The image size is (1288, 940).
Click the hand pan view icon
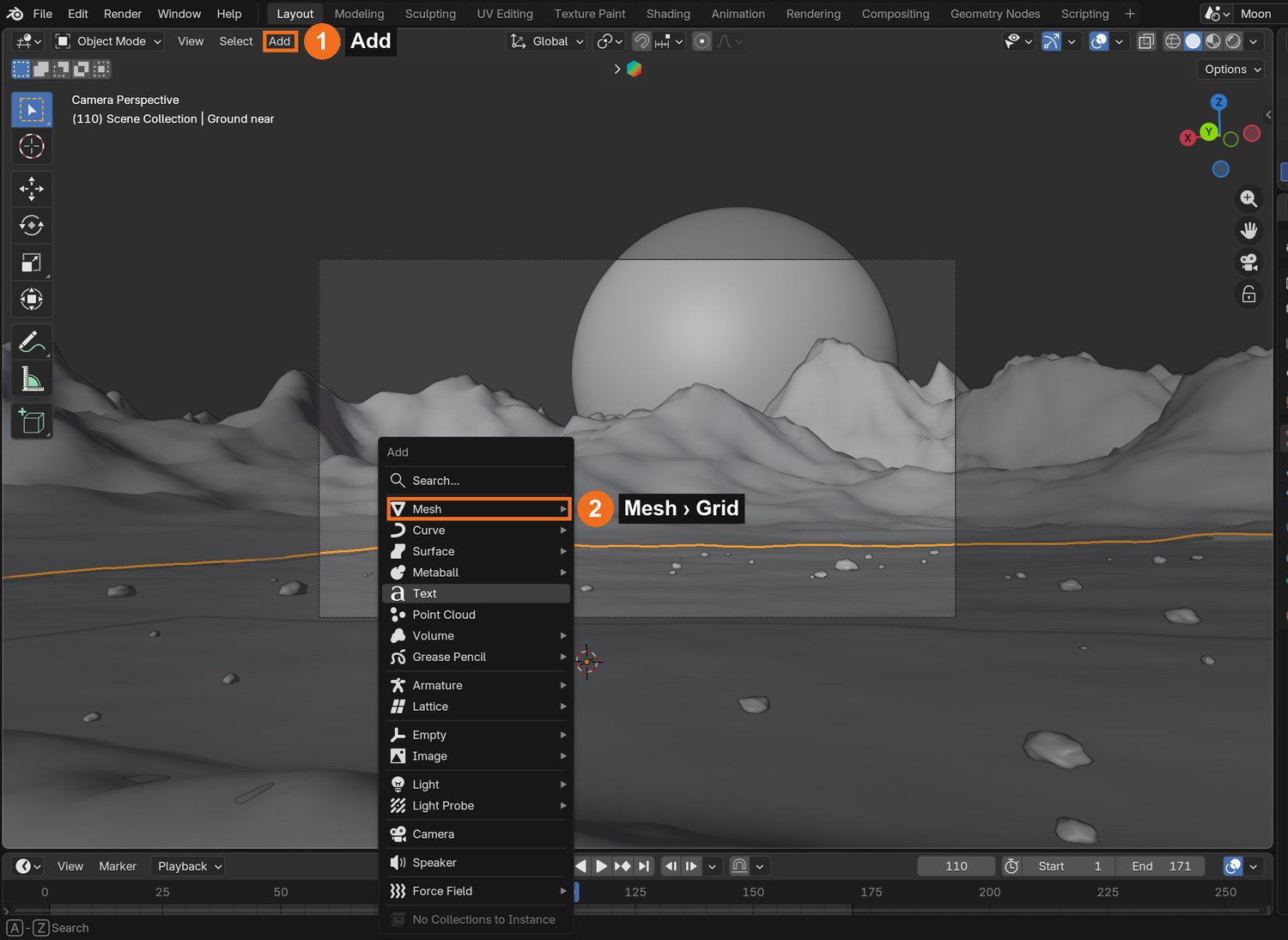(x=1249, y=231)
